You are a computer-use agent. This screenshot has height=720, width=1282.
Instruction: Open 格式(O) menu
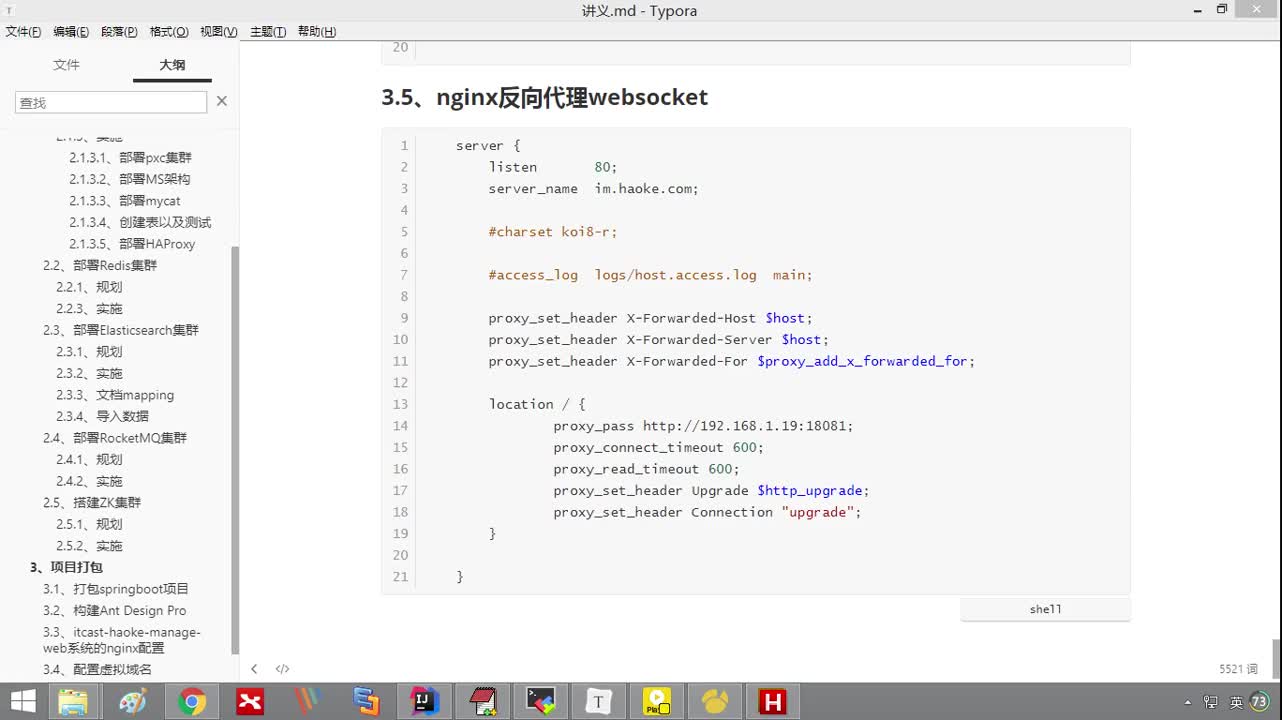169,32
